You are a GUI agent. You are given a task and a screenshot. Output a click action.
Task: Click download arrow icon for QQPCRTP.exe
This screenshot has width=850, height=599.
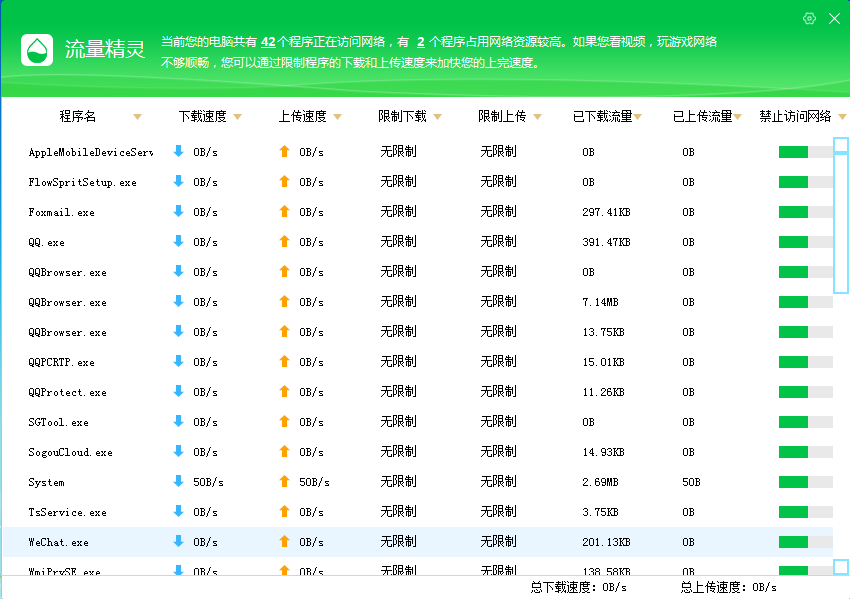tap(178, 362)
